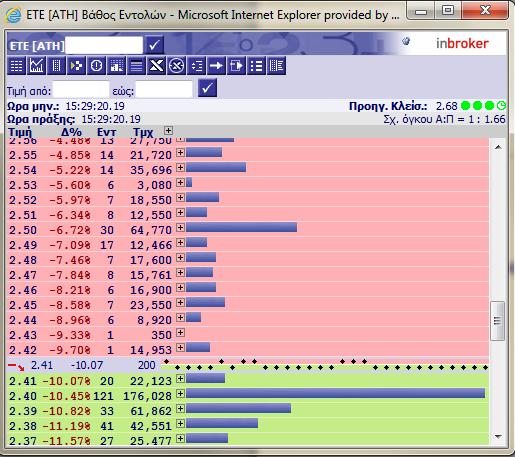Image resolution: width=515 pixels, height=457 pixels.
Task: Expand the 2.50 price row
Action: point(180,227)
